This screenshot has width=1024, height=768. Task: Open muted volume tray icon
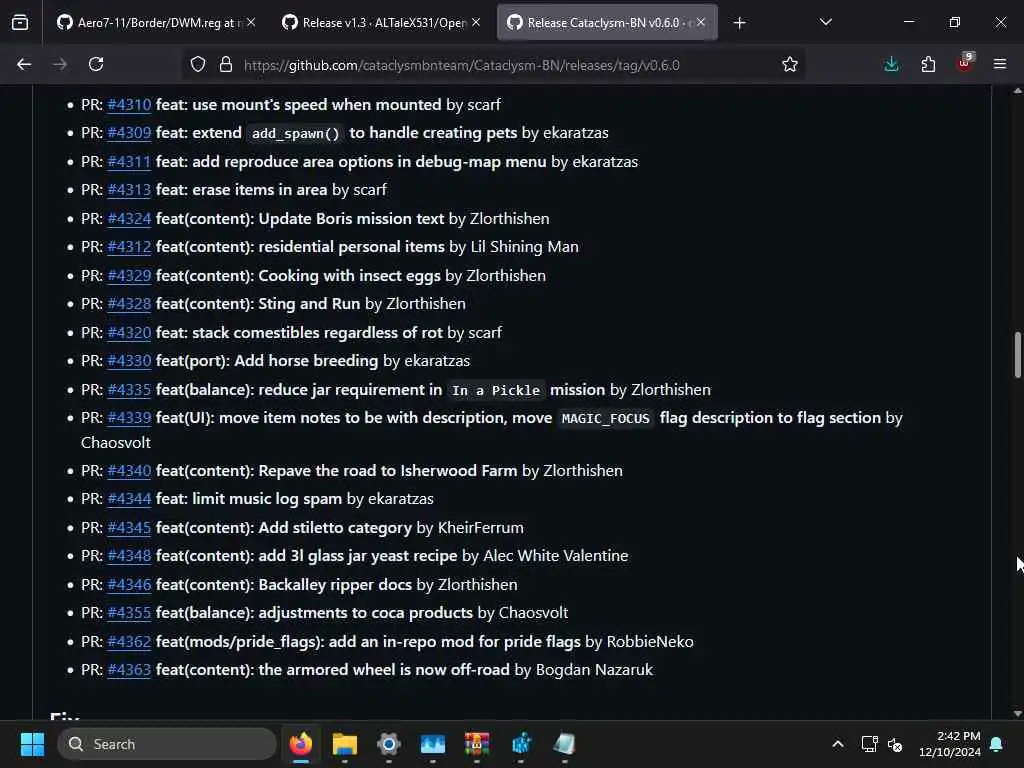pos(895,744)
